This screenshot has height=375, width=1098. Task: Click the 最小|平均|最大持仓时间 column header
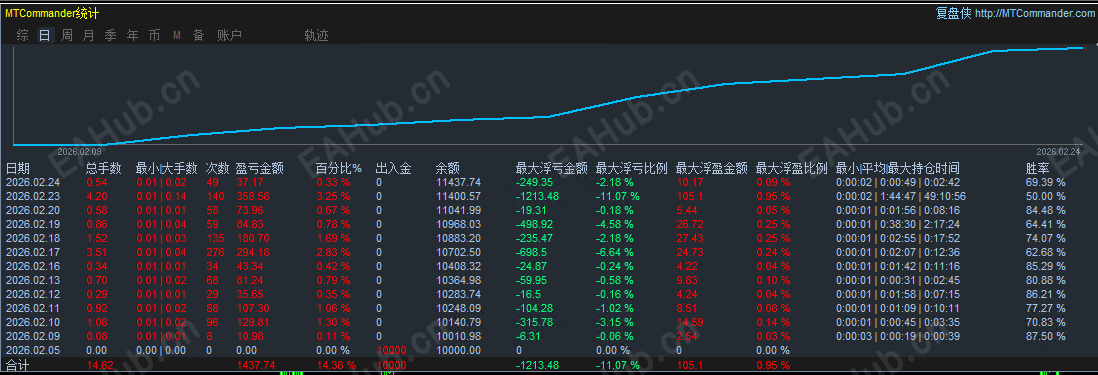[x=898, y=169]
